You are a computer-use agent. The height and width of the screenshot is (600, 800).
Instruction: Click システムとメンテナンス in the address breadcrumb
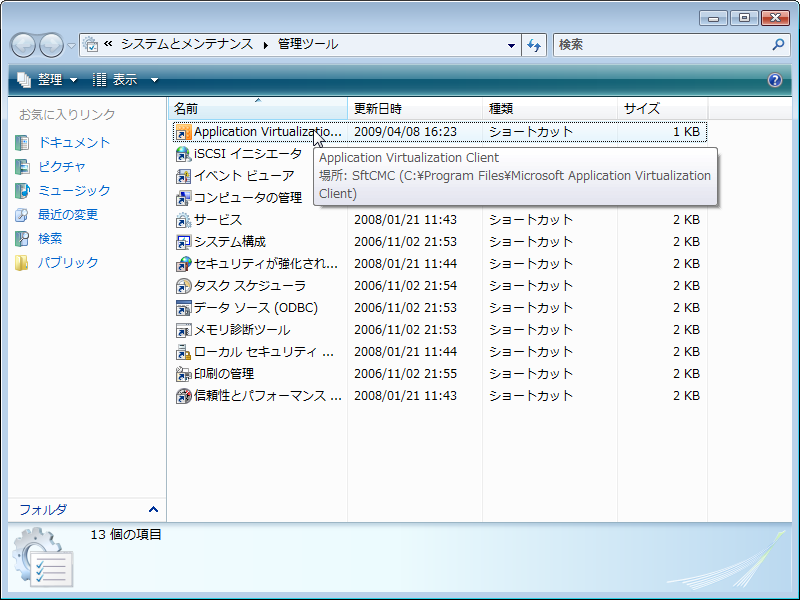[x=187, y=44]
